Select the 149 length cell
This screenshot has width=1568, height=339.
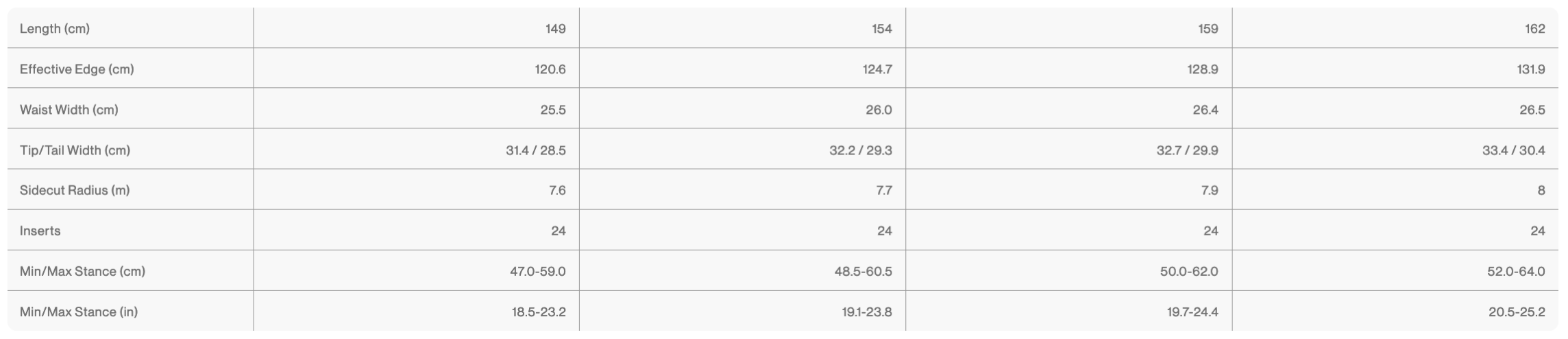(555, 29)
